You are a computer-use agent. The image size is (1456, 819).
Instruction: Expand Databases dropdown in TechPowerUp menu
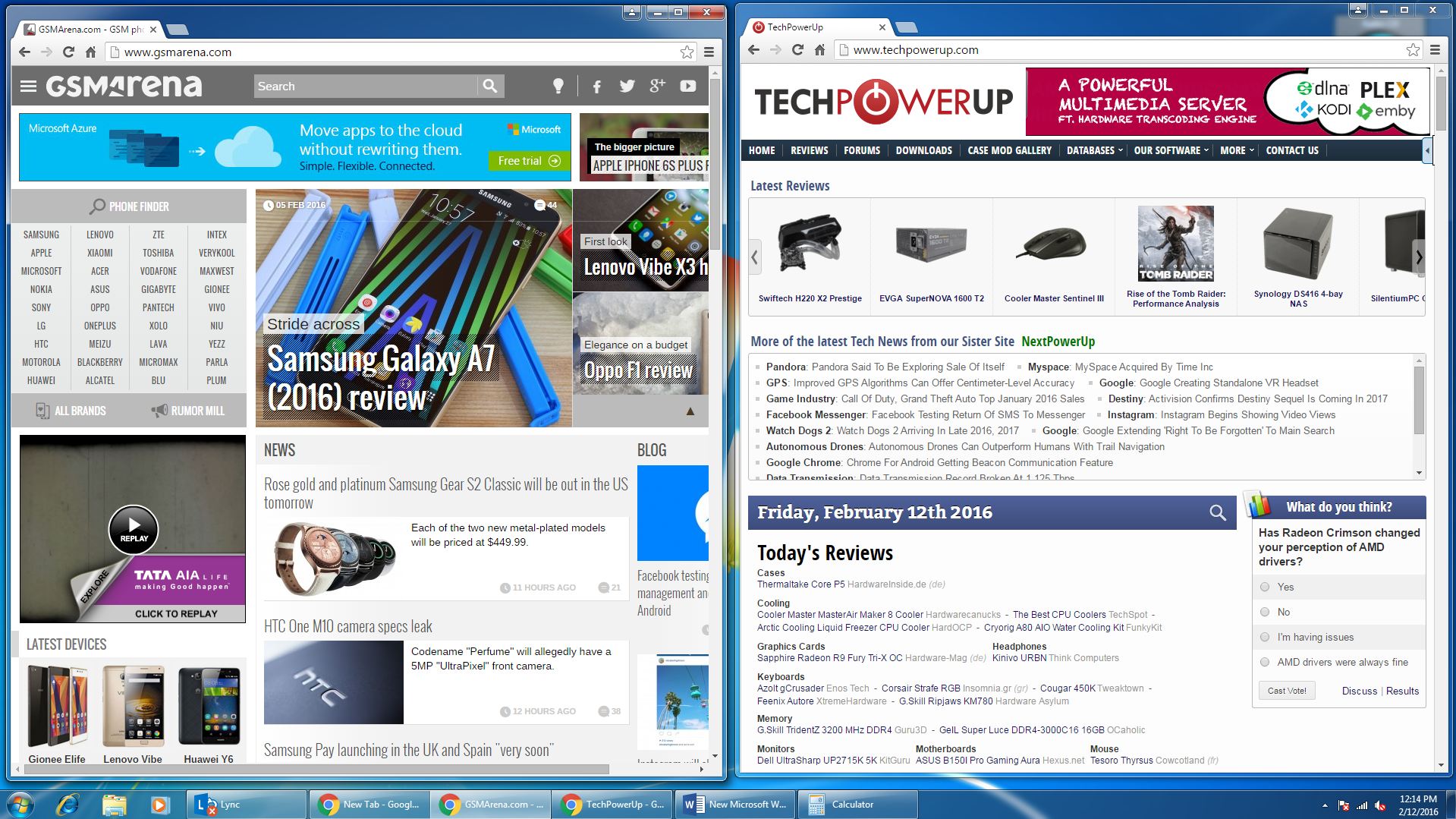(1094, 150)
